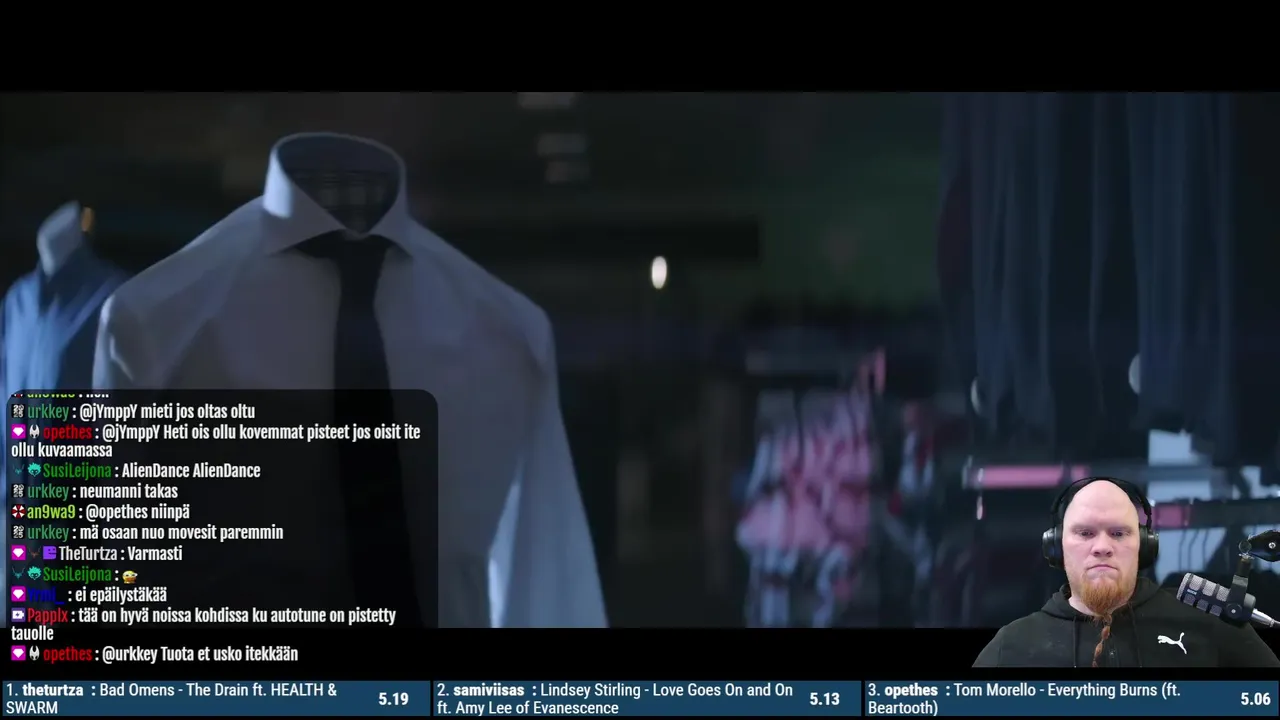Click badge beside urkkey 'neumanni takas'

tap(18, 491)
